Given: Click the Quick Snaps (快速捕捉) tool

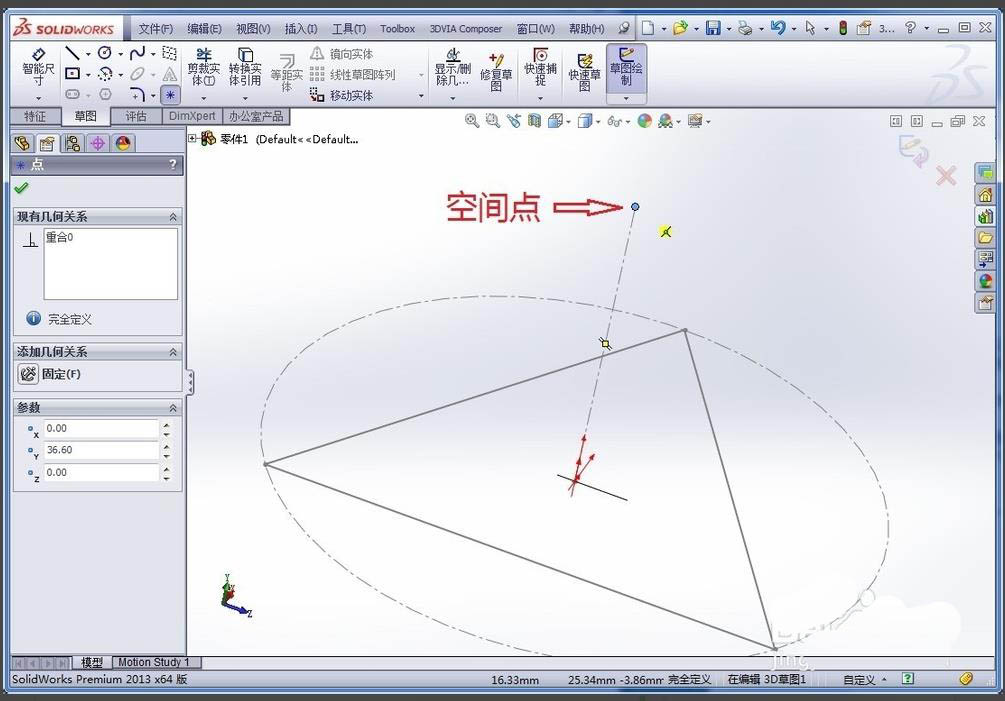Looking at the screenshot, I should click(x=540, y=67).
